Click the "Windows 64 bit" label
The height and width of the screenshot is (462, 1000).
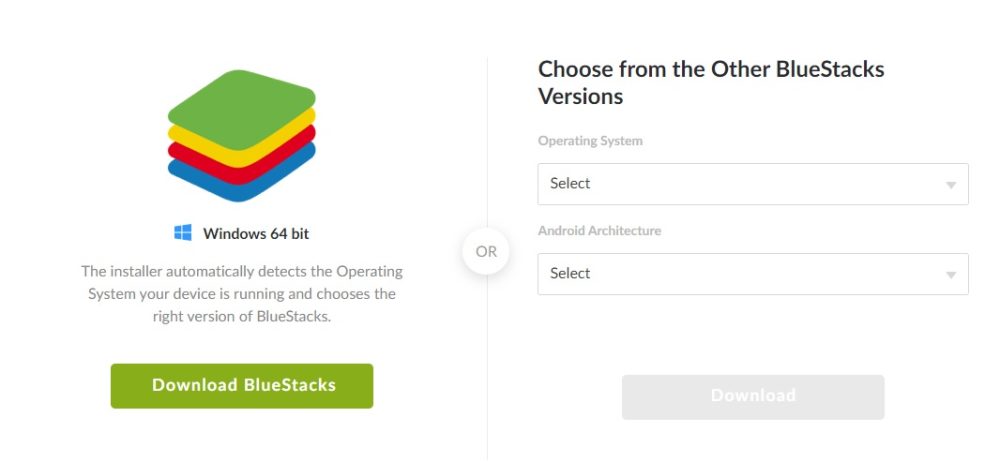pos(256,234)
